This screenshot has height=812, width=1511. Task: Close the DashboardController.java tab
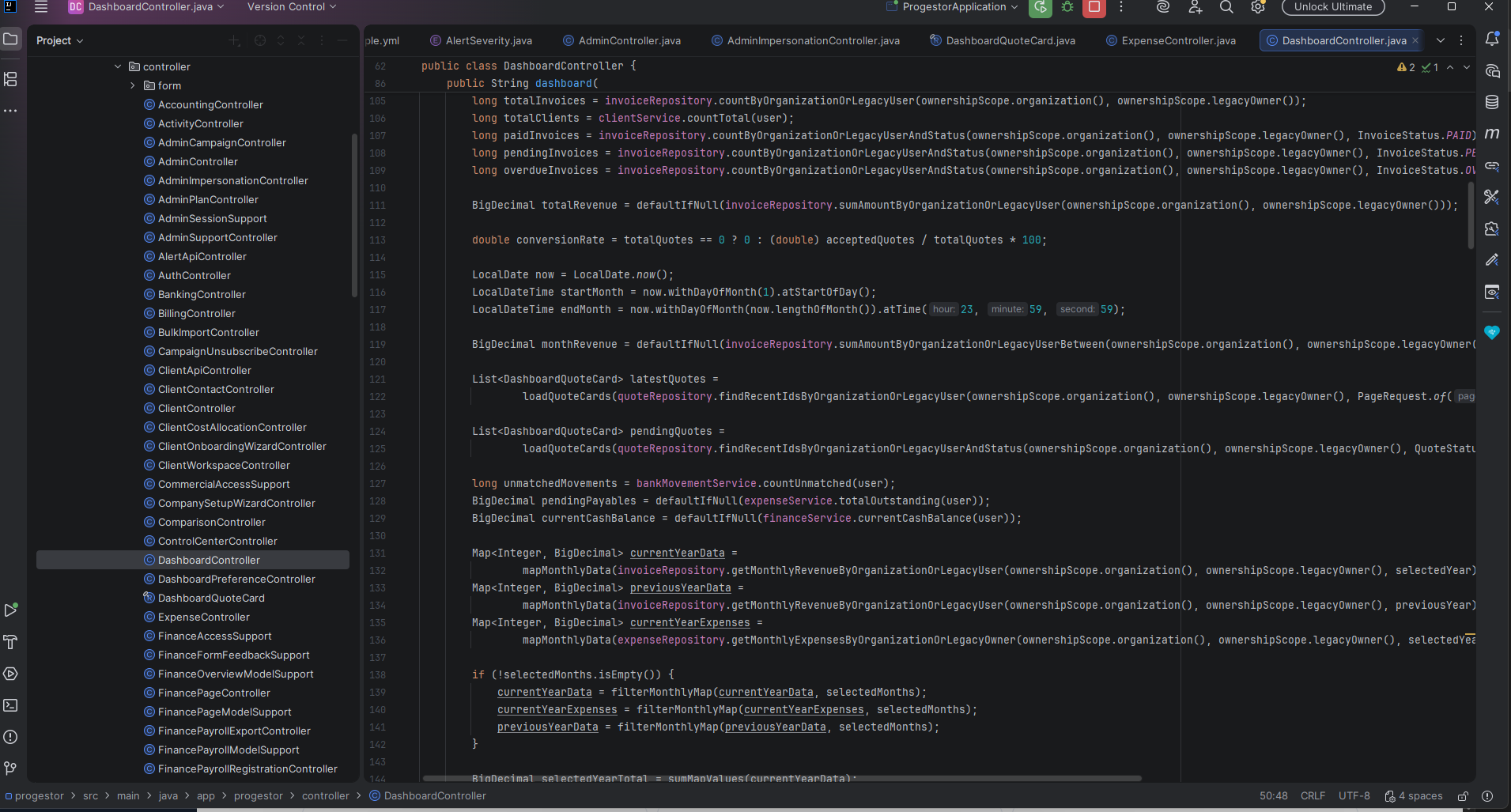[x=1415, y=40]
